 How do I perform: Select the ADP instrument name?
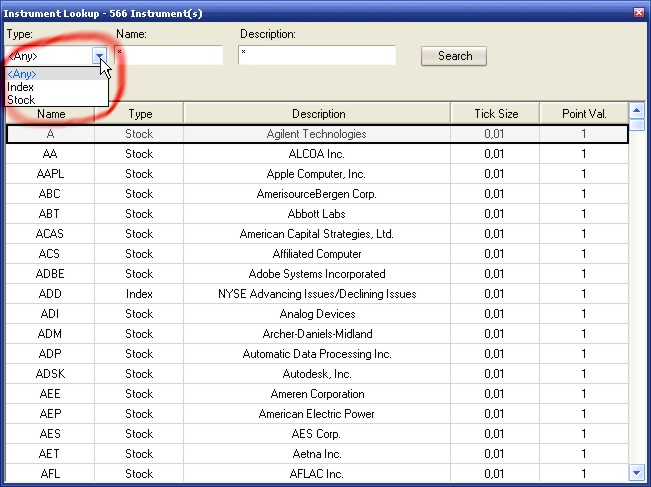50,354
